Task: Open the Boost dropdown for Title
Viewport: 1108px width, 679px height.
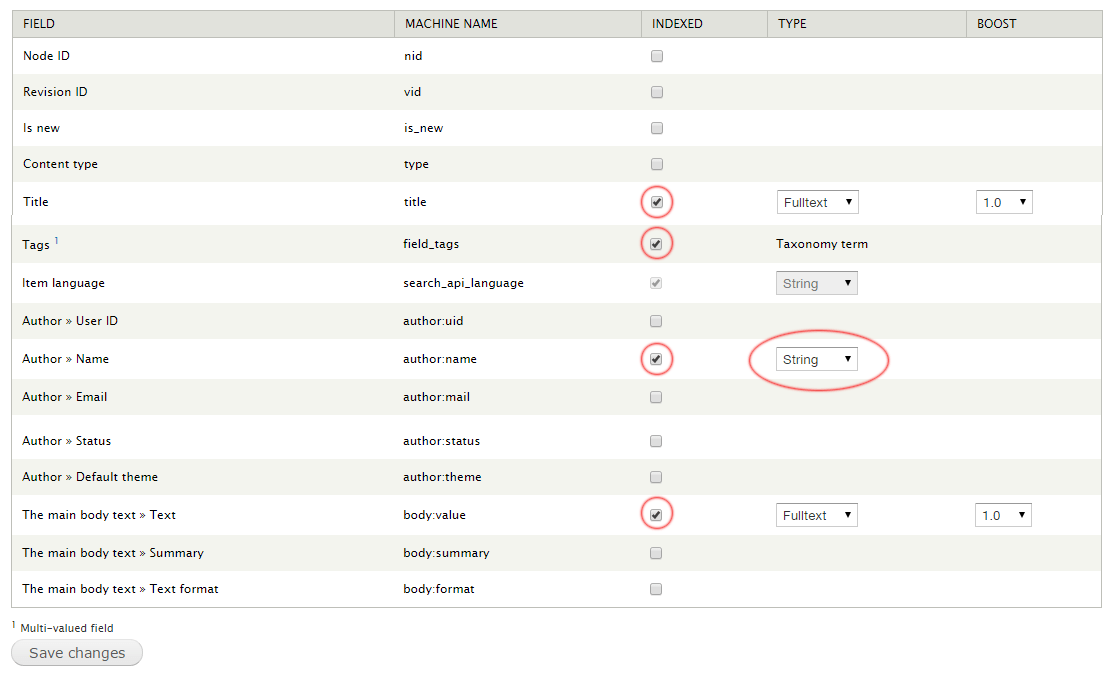Action: pyautogui.click(x=1004, y=201)
